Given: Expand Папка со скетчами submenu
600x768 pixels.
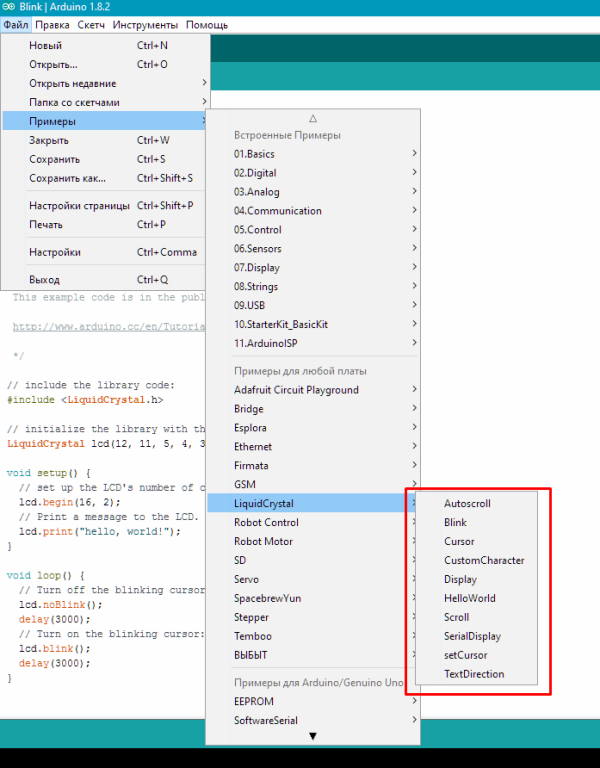Looking at the screenshot, I should [106, 102].
